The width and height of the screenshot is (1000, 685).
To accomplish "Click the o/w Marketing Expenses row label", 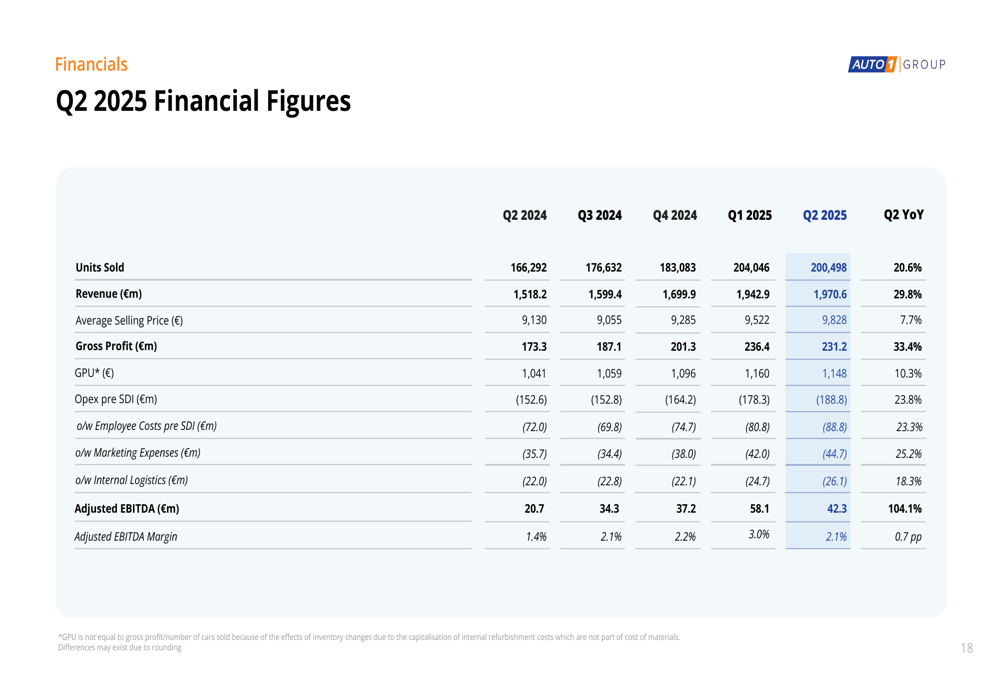I will pos(138,453).
